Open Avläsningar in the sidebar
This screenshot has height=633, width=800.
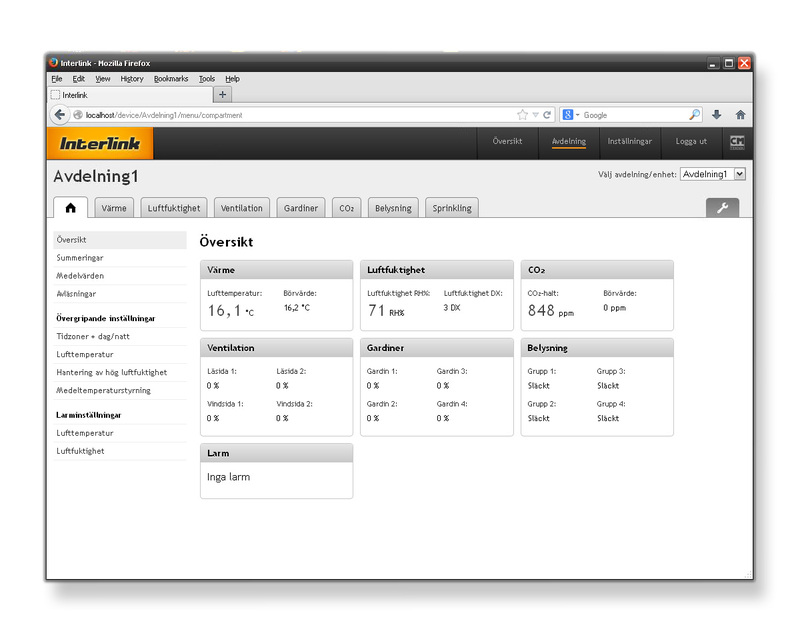click(120, 294)
